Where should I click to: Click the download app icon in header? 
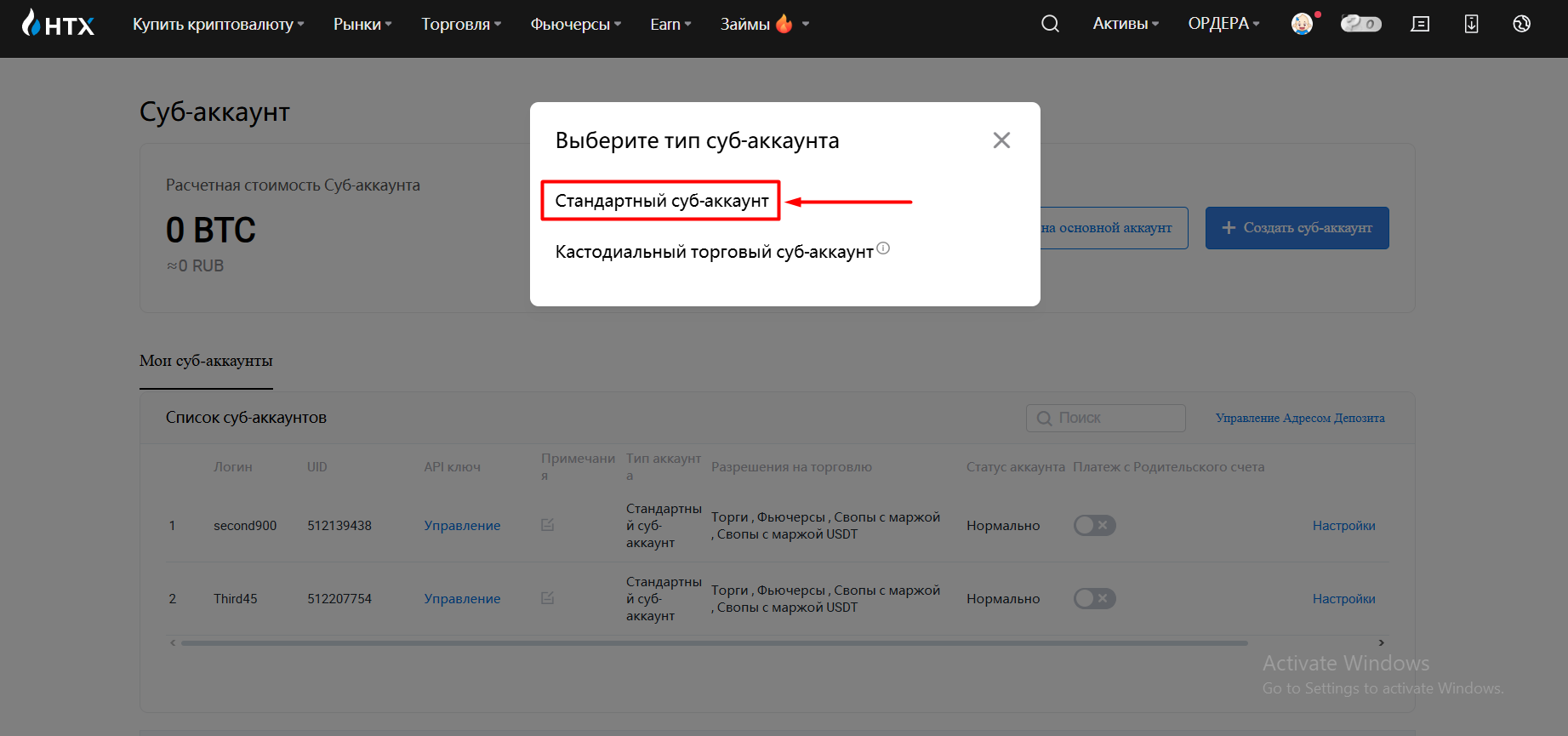pos(1471,24)
